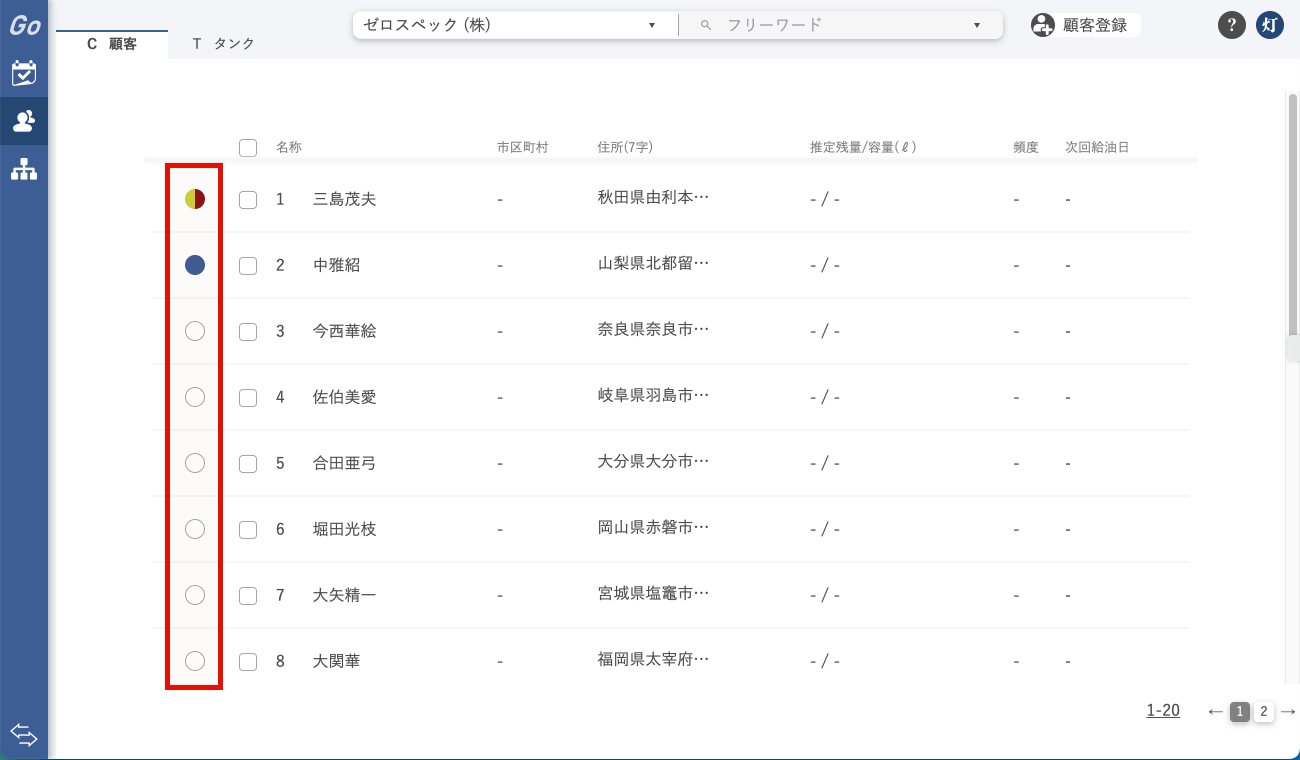Screen dimensions: 1300x760
Task: Go to page 2
Action: 1264,712
